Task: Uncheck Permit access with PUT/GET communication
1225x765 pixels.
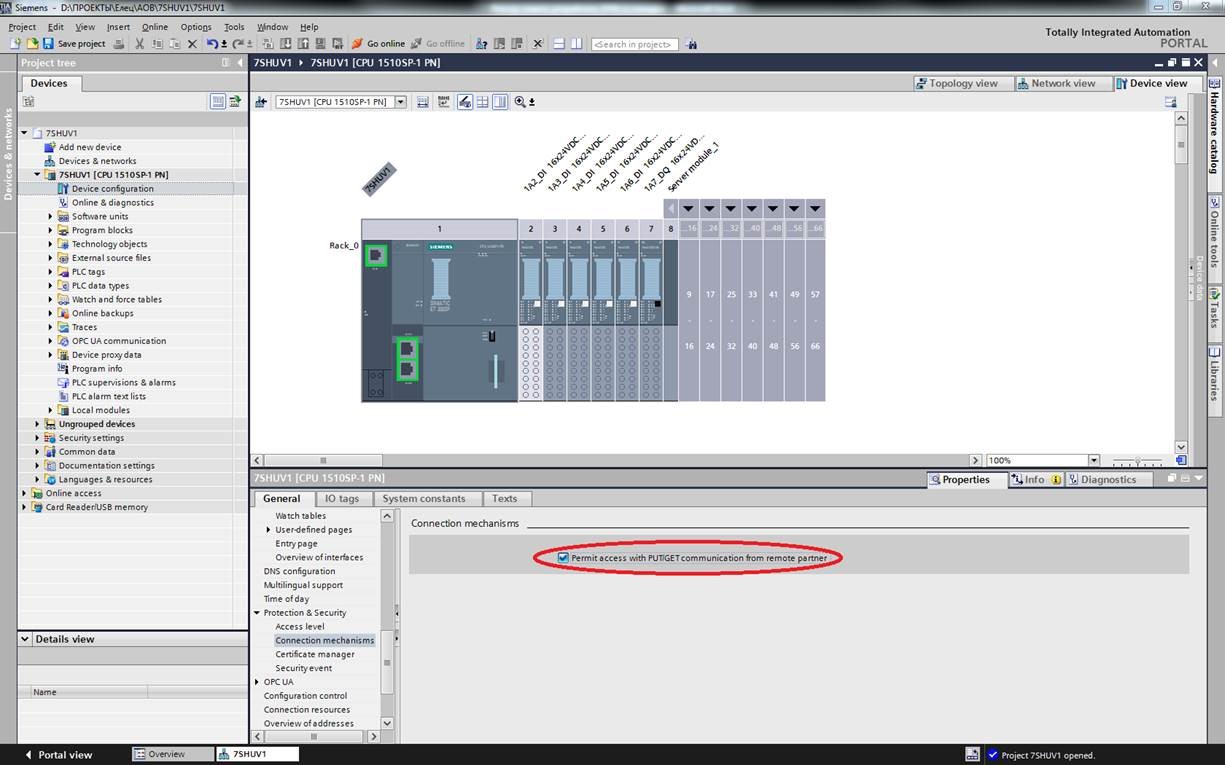Action: click(x=563, y=558)
